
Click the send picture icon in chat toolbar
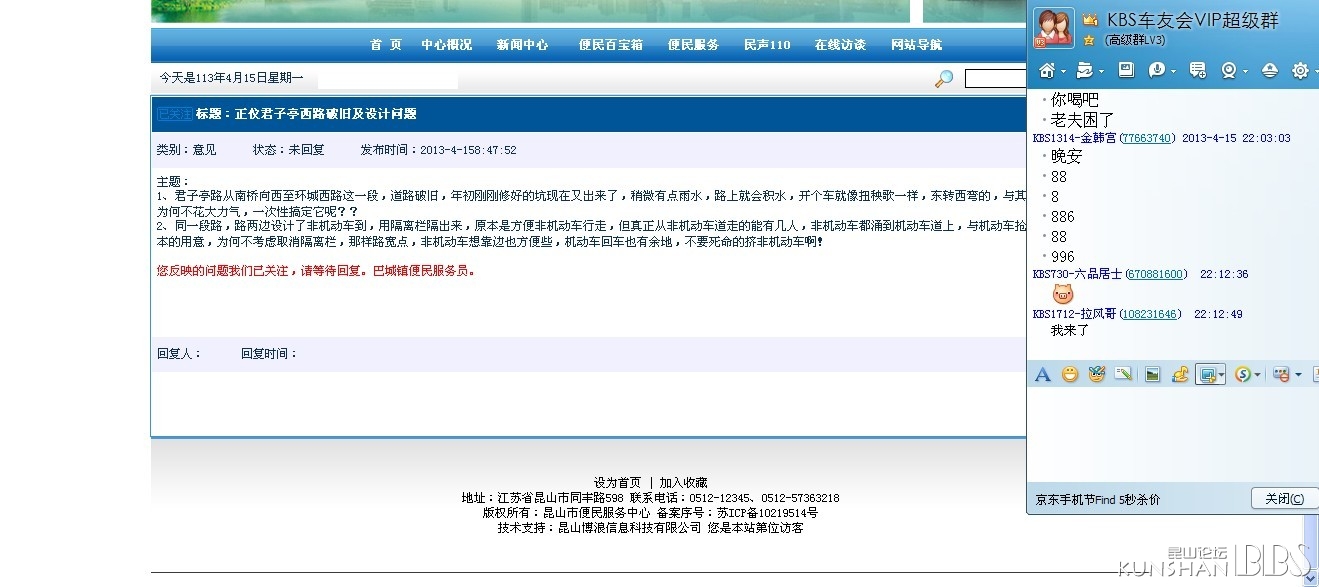click(x=1152, y=375)
